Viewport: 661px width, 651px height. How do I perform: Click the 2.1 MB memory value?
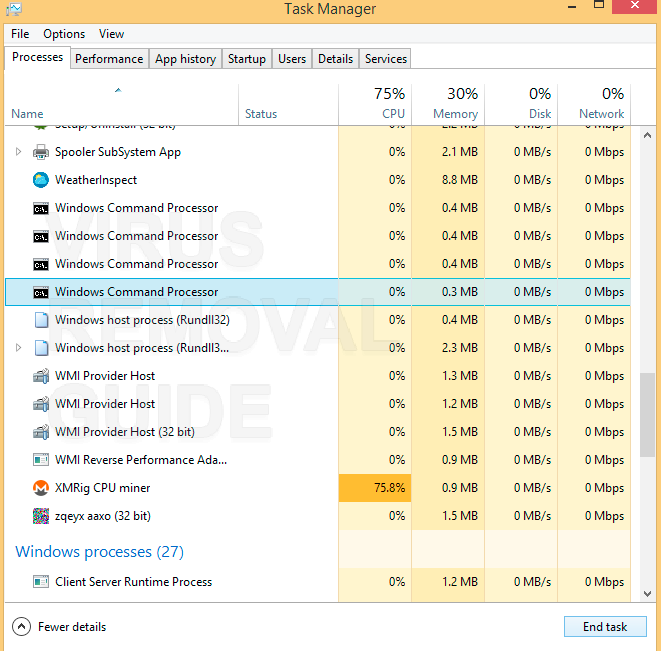coord(459,152)
